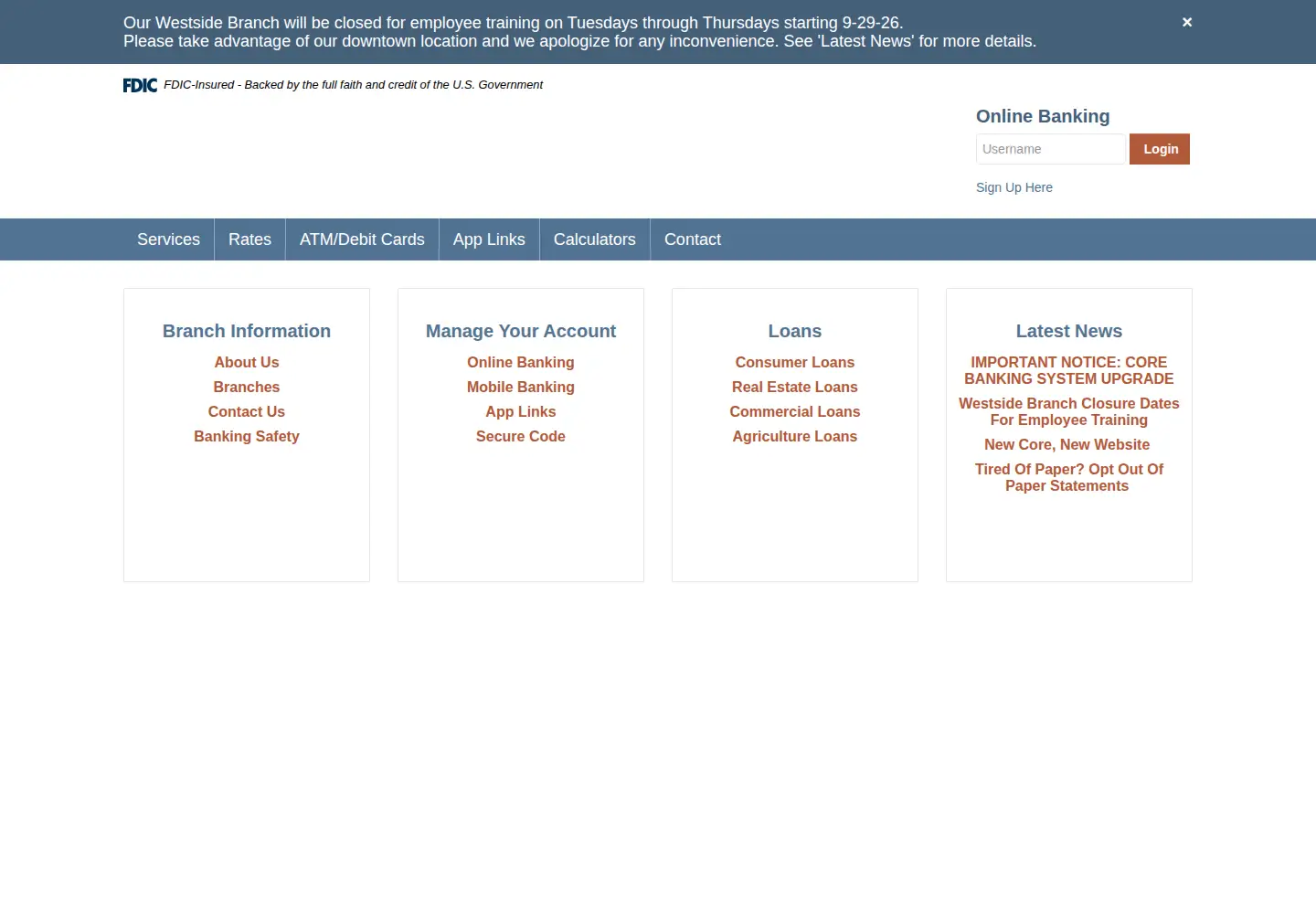1316x914 pixels.
Task: Open the About Us link
Action: point(247,362)
